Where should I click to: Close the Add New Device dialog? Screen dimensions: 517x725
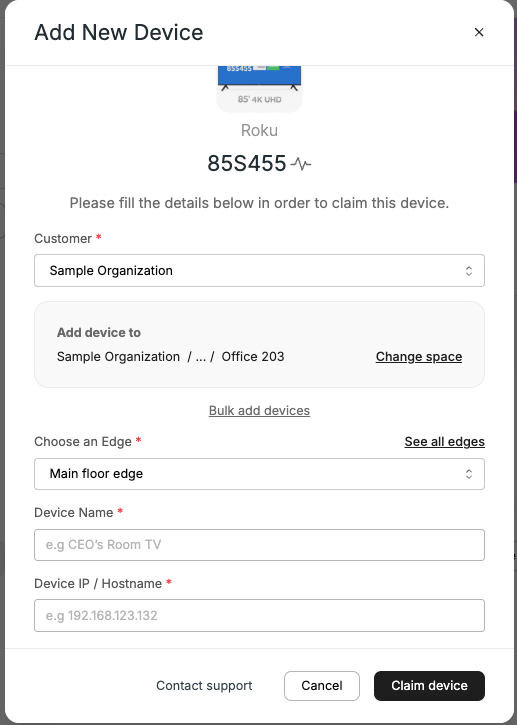[x=479, y=32]
